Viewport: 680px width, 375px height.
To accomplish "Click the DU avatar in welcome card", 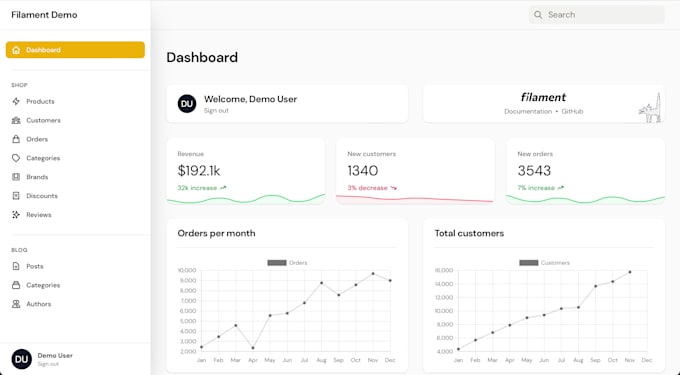I will tap(187, 104).
